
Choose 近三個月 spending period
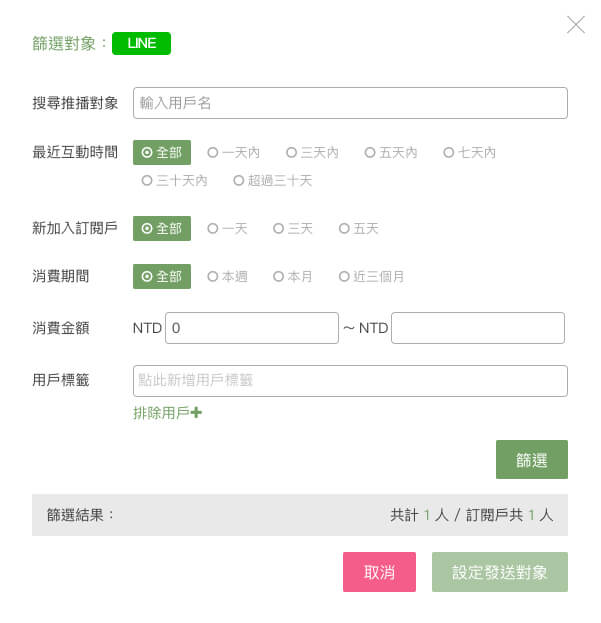coord(372,277)
